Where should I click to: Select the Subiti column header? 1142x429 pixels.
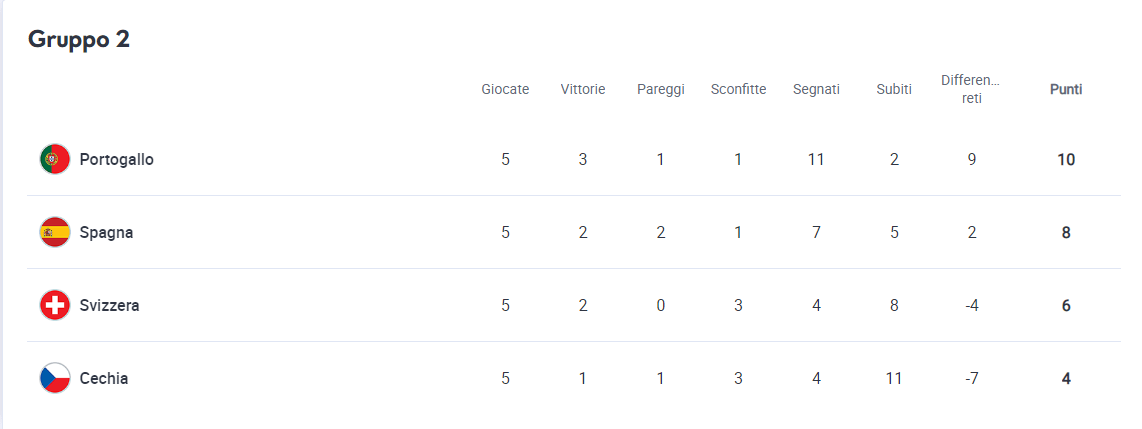pos(894,90)
